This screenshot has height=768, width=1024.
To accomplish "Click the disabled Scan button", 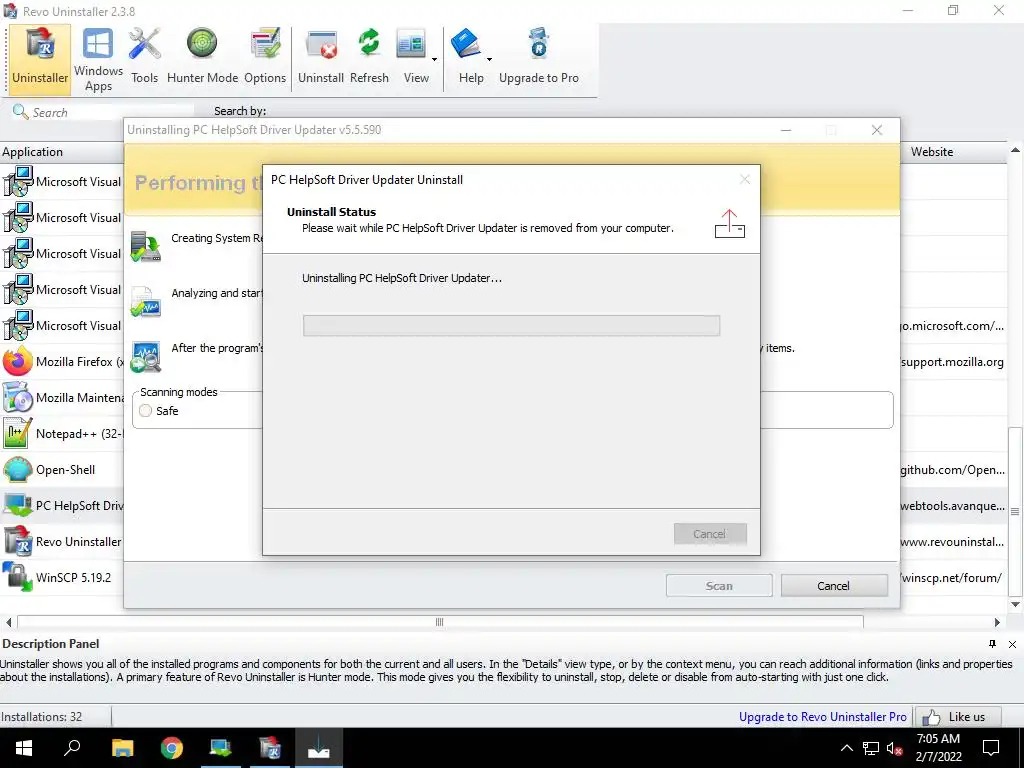I will 719,586.
